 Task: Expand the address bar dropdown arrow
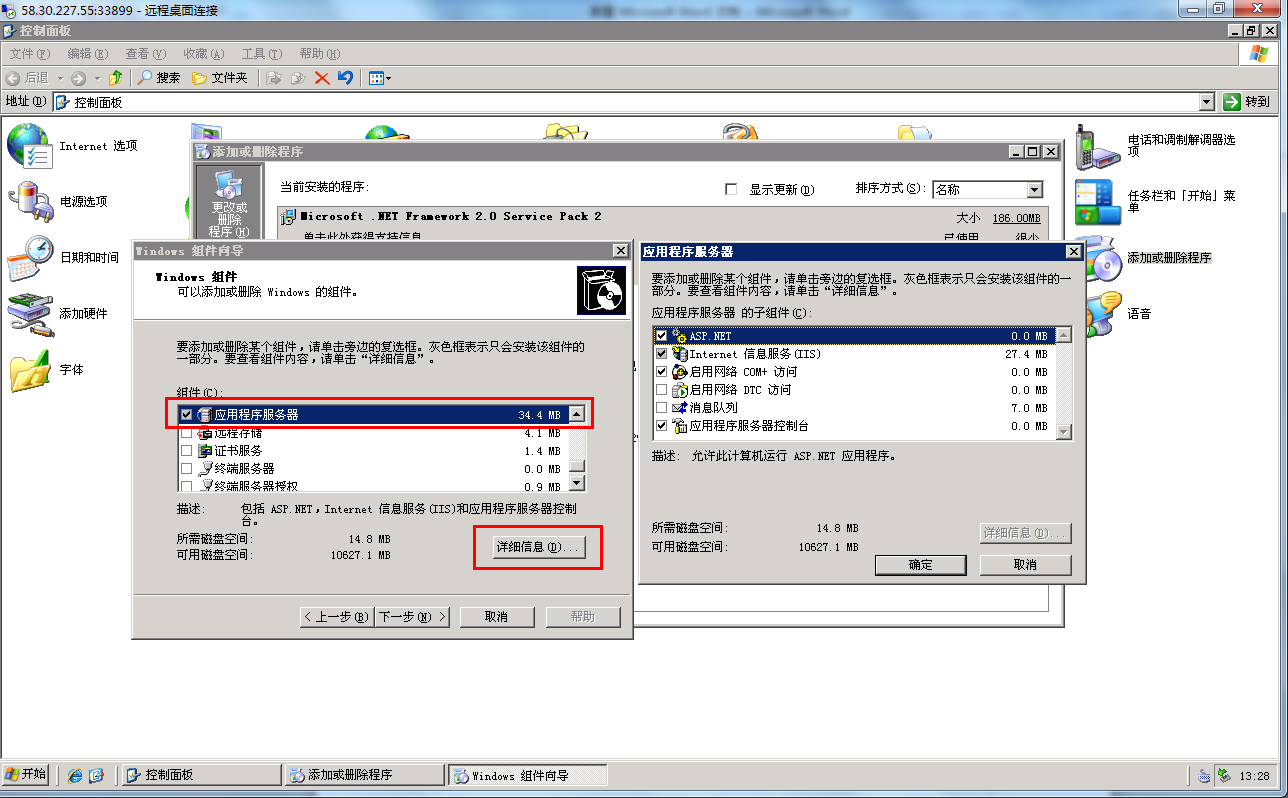(x=1205, y=102)
